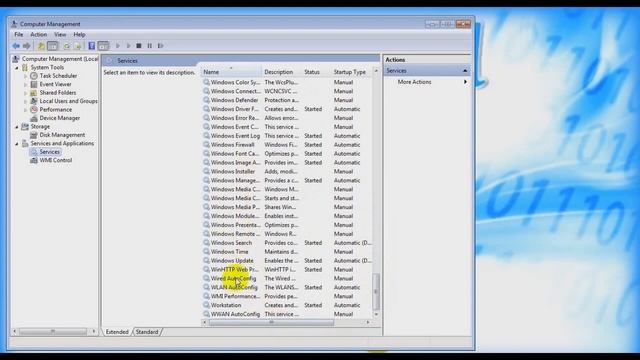Click the services list scroll-up arrow
640x360 pixels.
[376, 71]
